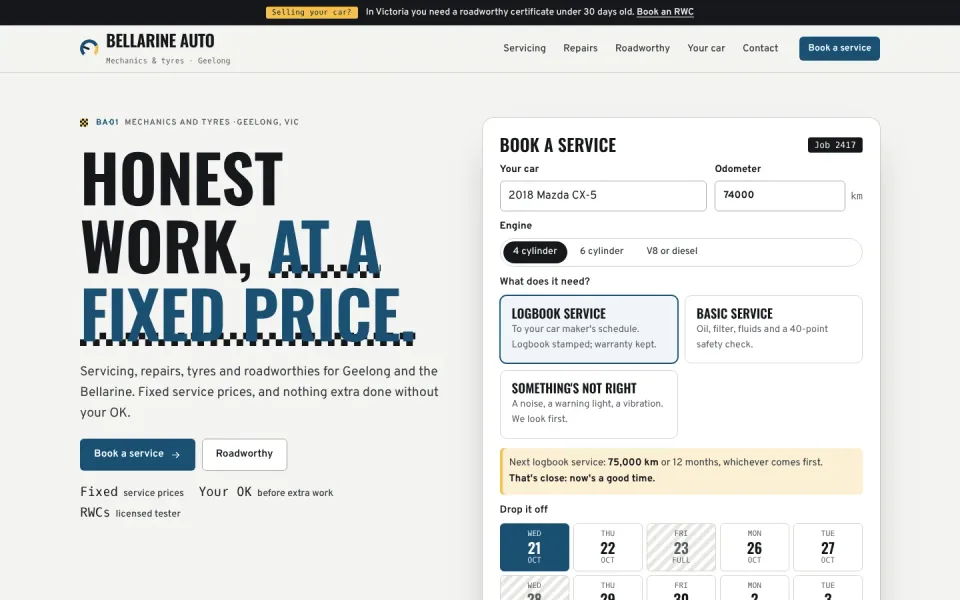The image size is (960, 600).
Task: Click the What does it need? label
Action: coord(545,282)
